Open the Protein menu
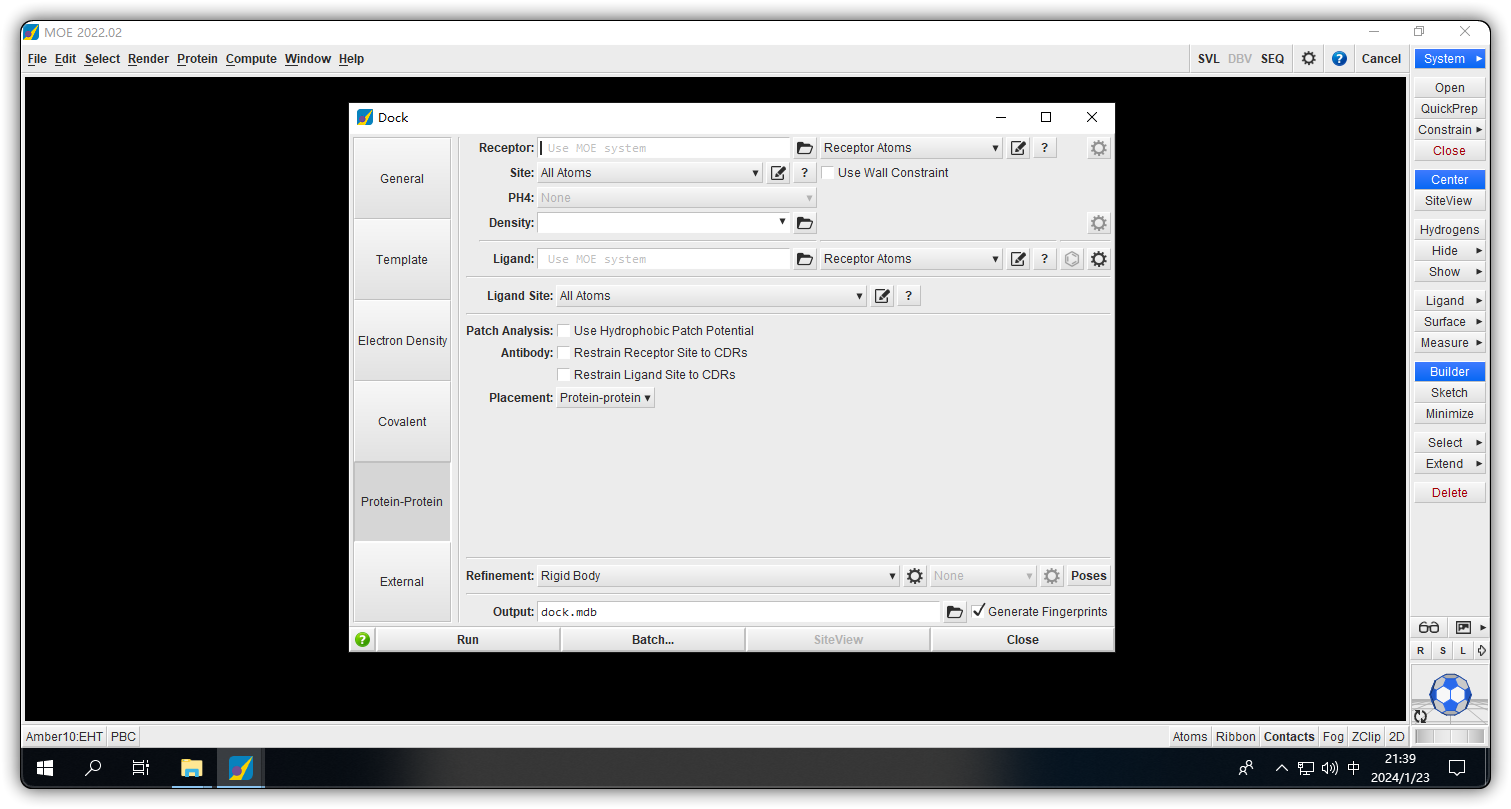1511x809 pixels. [197, 59]
